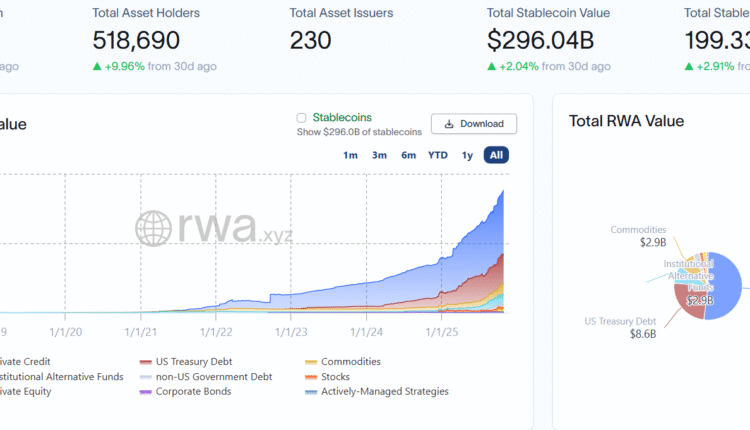
Task: Click the US Treasury Debt legend marker
Action: pyautogui.click(x=146, y=362)
